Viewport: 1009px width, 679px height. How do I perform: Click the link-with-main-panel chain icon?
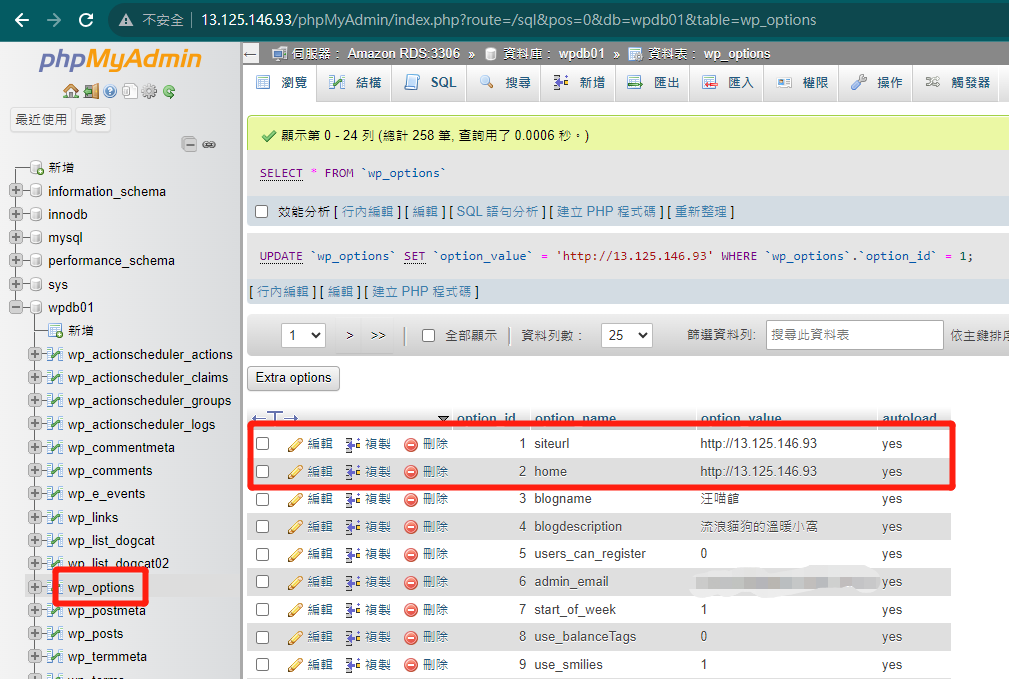(x=209, y=144)
